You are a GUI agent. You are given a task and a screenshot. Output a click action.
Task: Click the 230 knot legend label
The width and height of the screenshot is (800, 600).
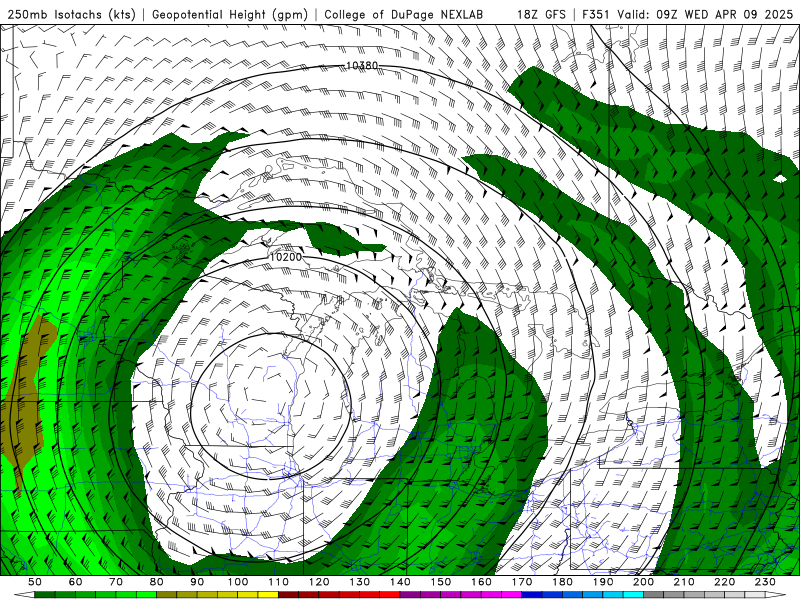click(x=766, y=582)
